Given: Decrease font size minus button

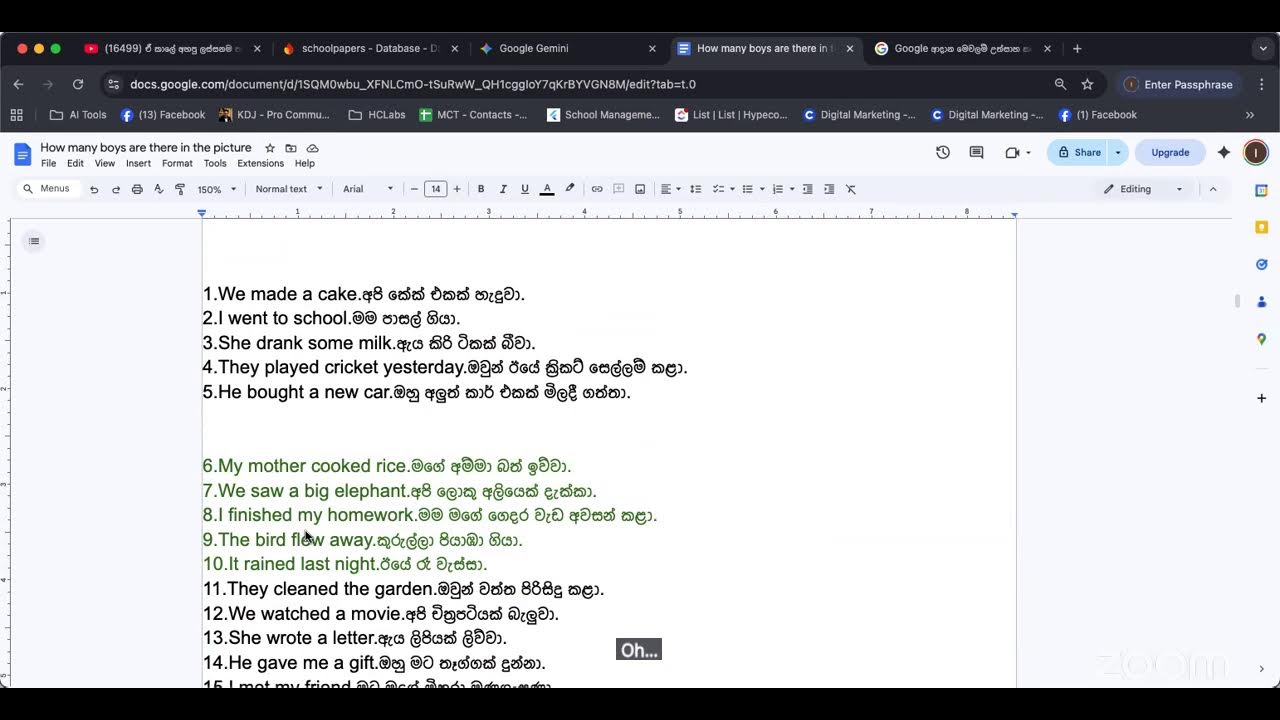Looking at the screenshot, I should (414, 189).
